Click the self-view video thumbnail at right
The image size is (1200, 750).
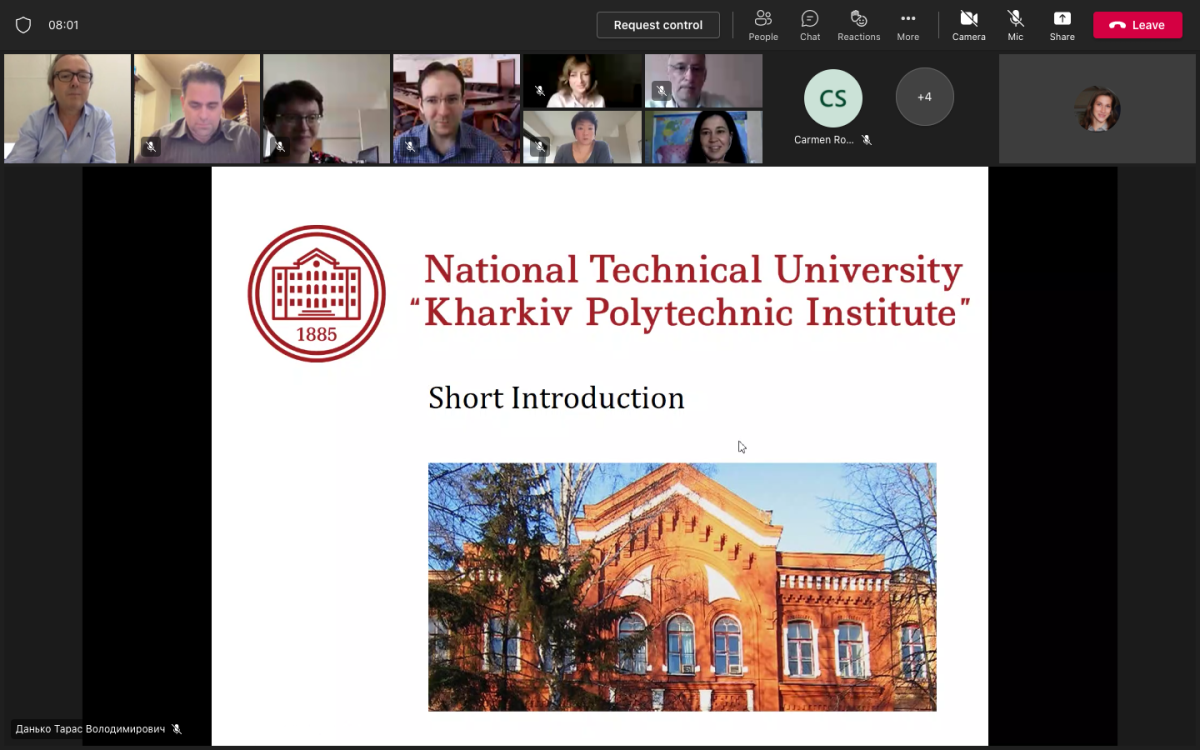1097,109
